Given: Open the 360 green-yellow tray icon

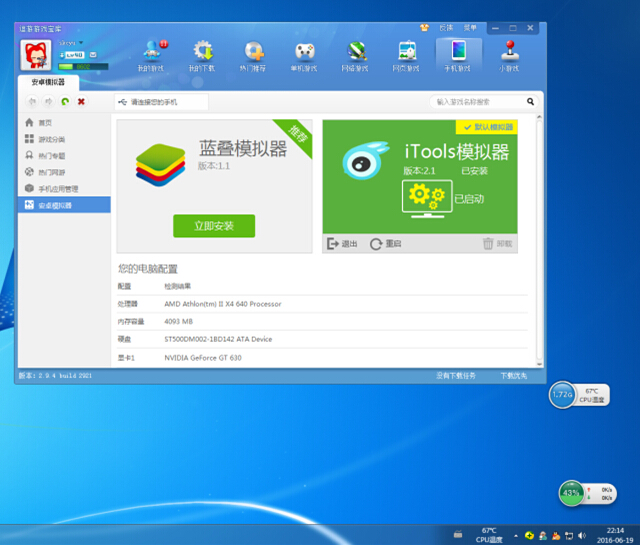Looking at the screenshot, I should [x=529, y=536].
